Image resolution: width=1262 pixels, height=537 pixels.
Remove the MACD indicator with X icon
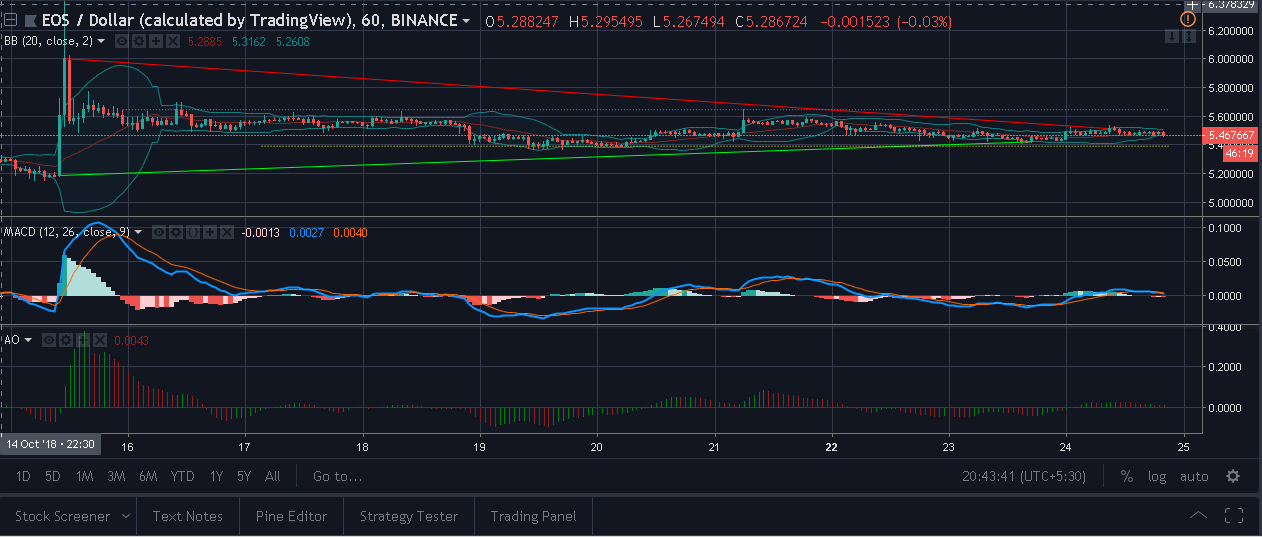coord(227,232)
